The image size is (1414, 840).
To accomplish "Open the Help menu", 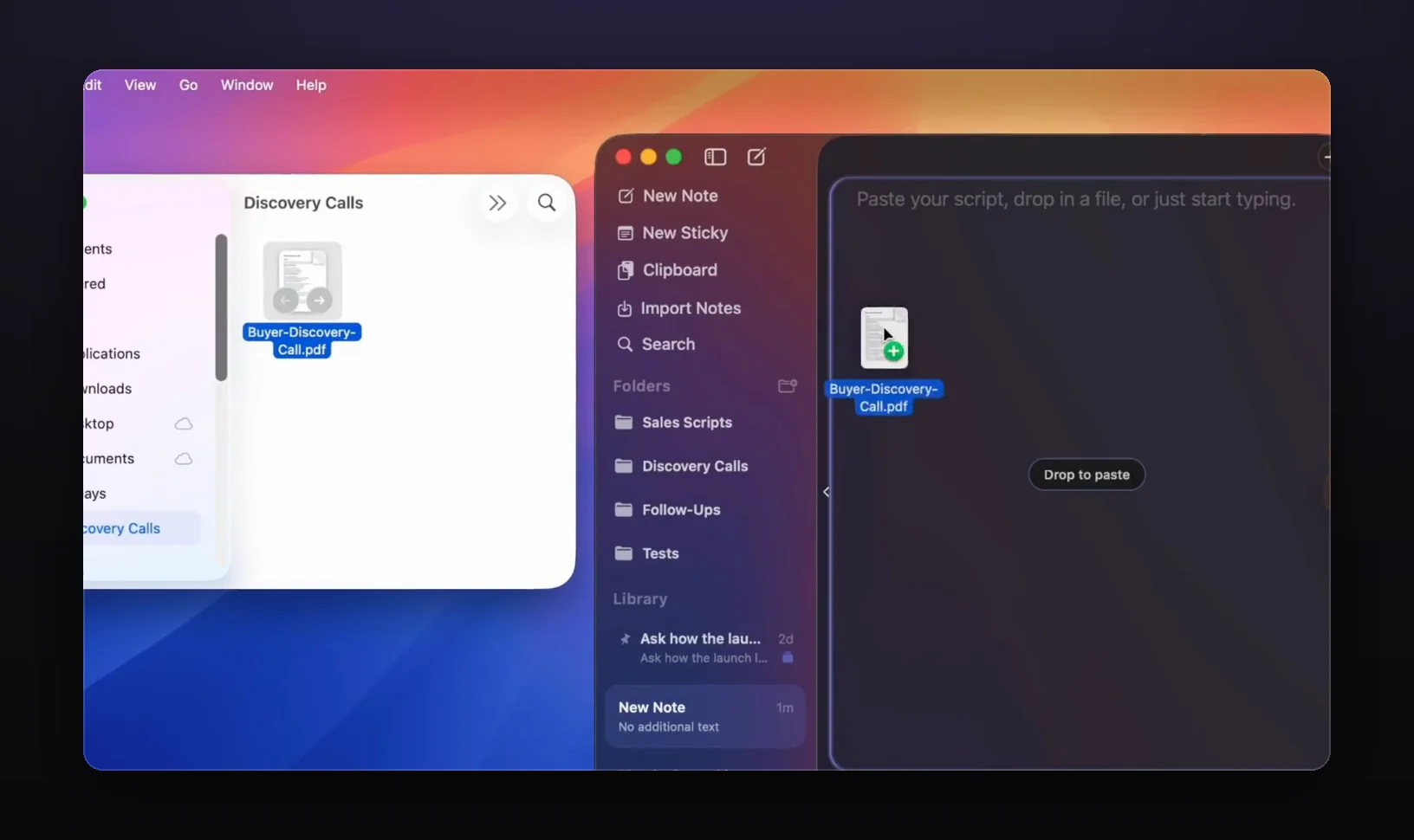I will coord(311,85).
